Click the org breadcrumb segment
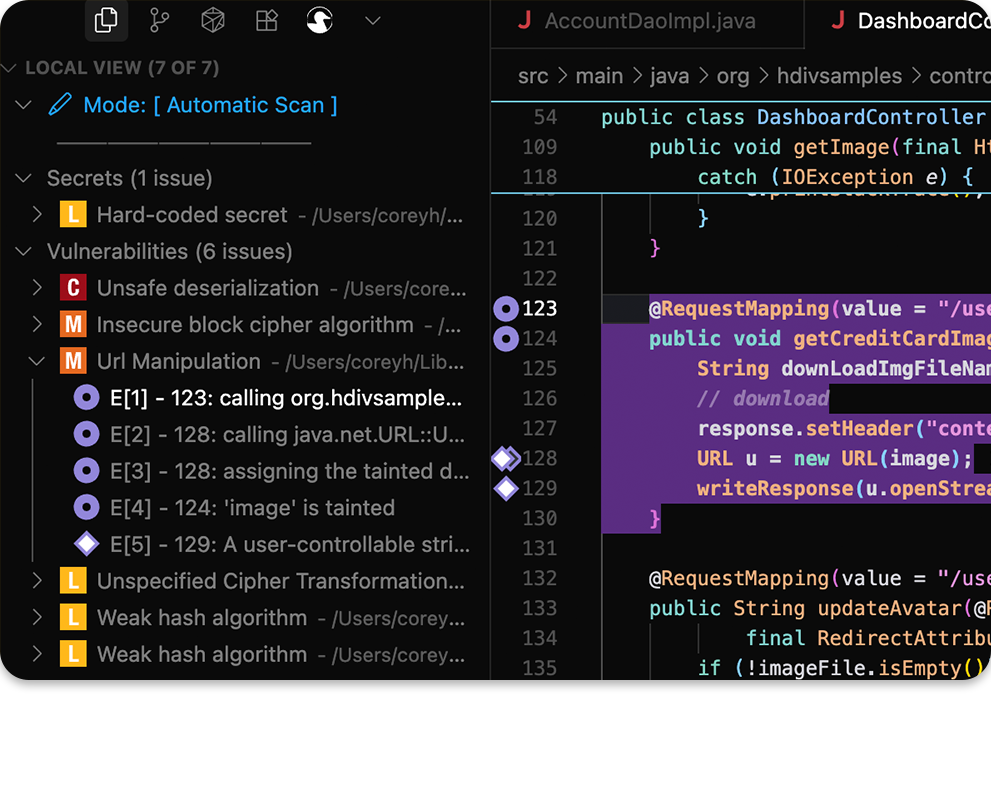 coord(733,76)
